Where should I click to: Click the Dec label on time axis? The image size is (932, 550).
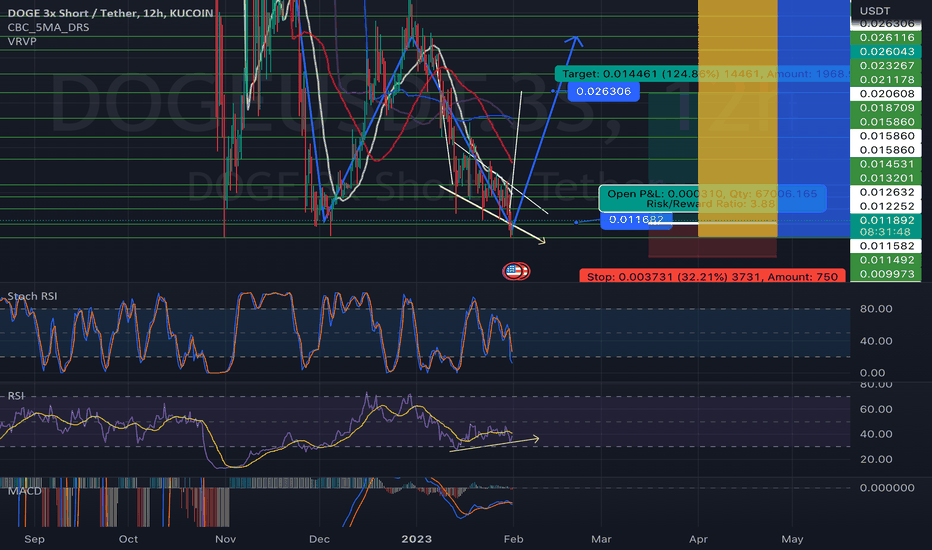pyautogui.click(x=319, y=539)
